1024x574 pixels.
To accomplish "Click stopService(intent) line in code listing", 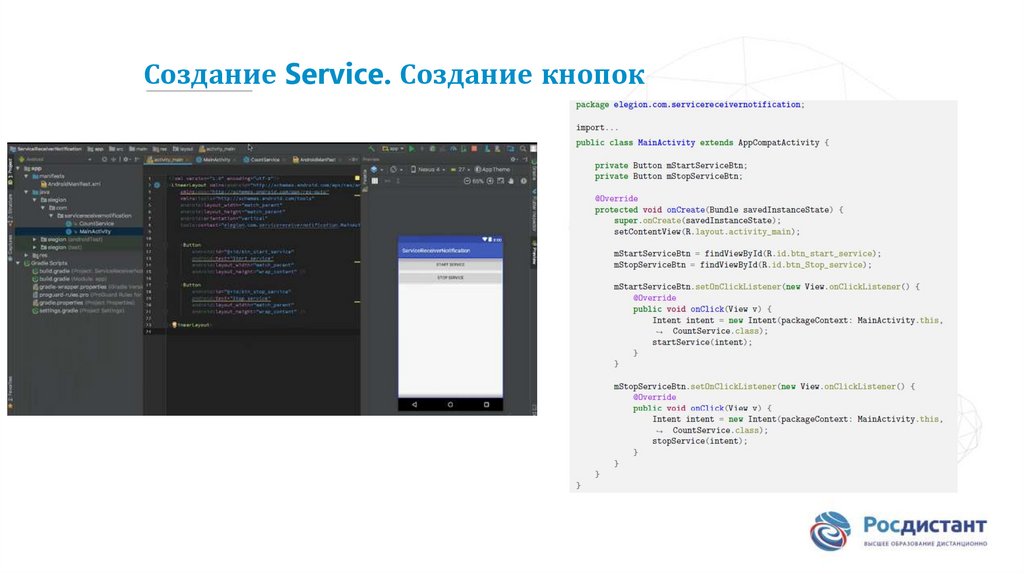I will point(699,441).
